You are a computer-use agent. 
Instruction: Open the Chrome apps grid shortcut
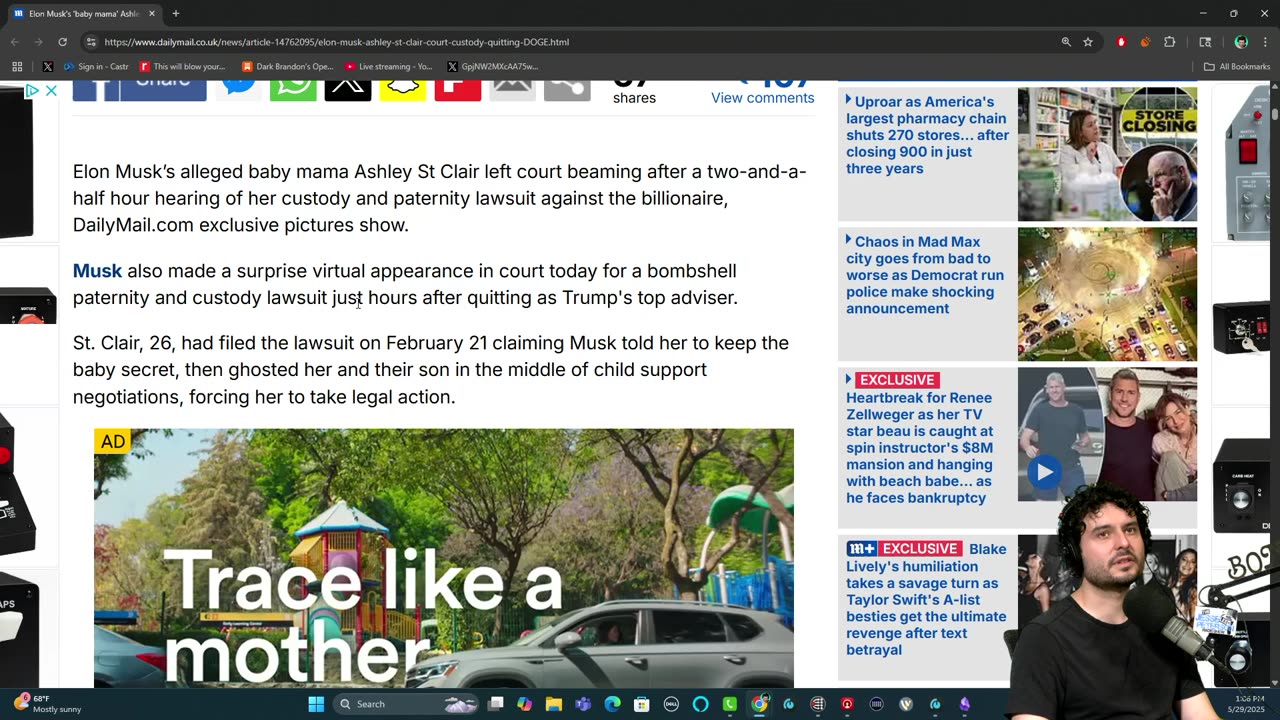coord(17,67)
